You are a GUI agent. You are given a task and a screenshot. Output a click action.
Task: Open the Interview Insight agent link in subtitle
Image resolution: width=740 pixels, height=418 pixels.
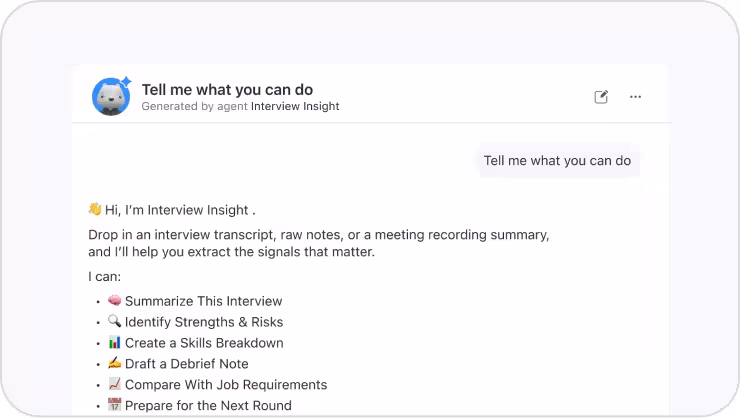(295, 106)
